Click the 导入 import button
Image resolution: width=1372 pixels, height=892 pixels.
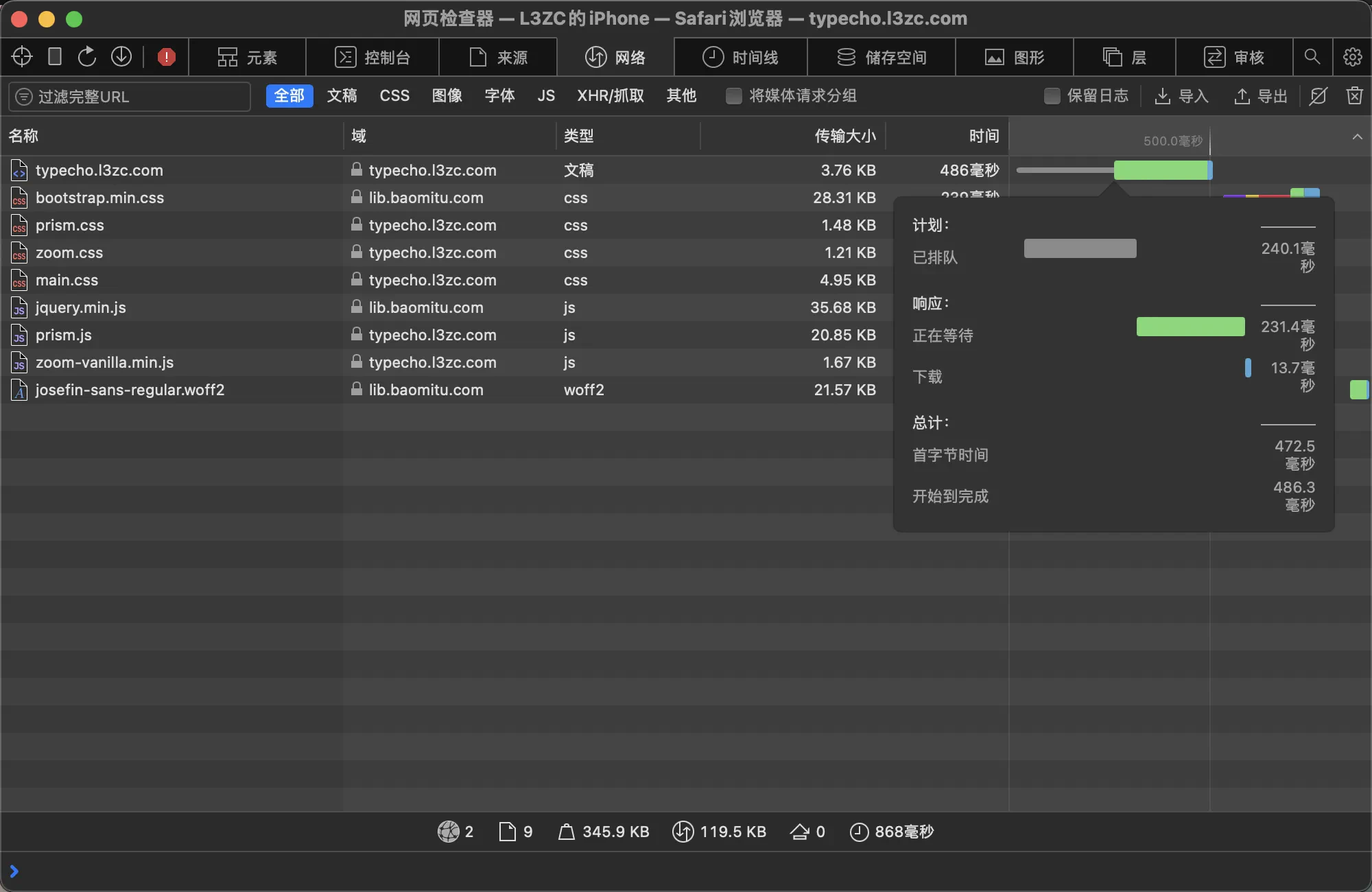pos(1182,96)
